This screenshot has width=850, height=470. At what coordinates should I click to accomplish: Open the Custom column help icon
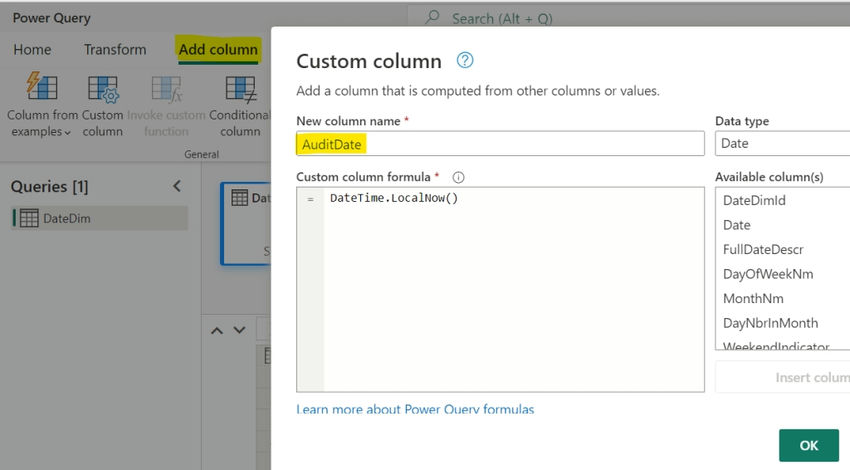coord(465,60)
